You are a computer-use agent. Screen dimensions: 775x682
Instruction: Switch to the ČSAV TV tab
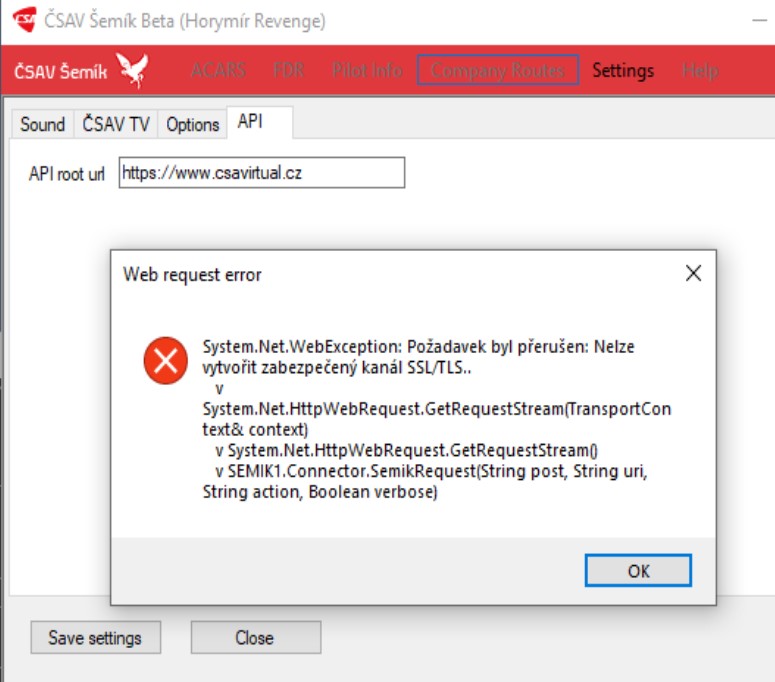pyautogui.click(x=116, y=124)
